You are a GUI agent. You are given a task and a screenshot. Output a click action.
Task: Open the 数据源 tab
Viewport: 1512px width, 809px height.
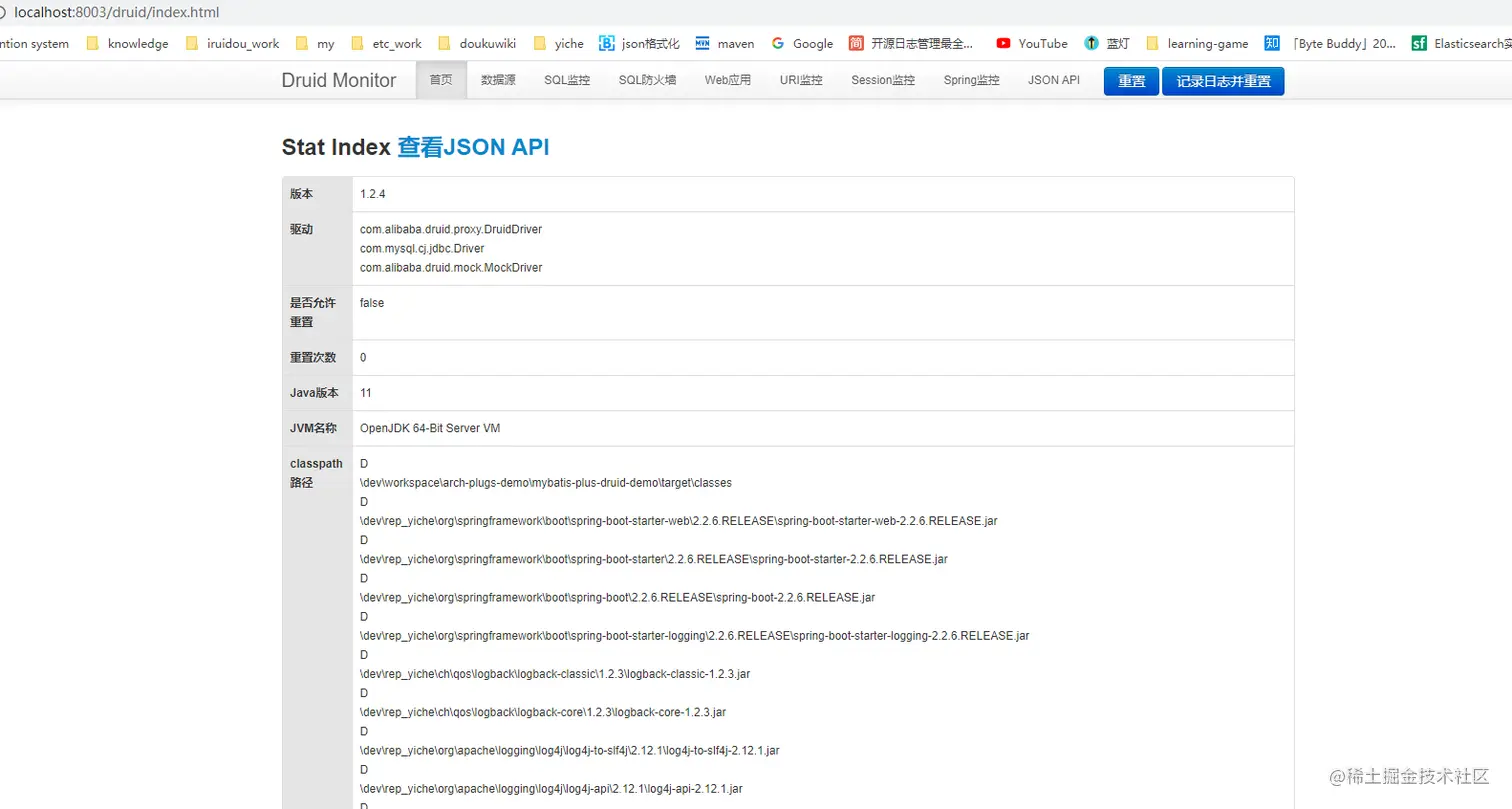[498, 80]
